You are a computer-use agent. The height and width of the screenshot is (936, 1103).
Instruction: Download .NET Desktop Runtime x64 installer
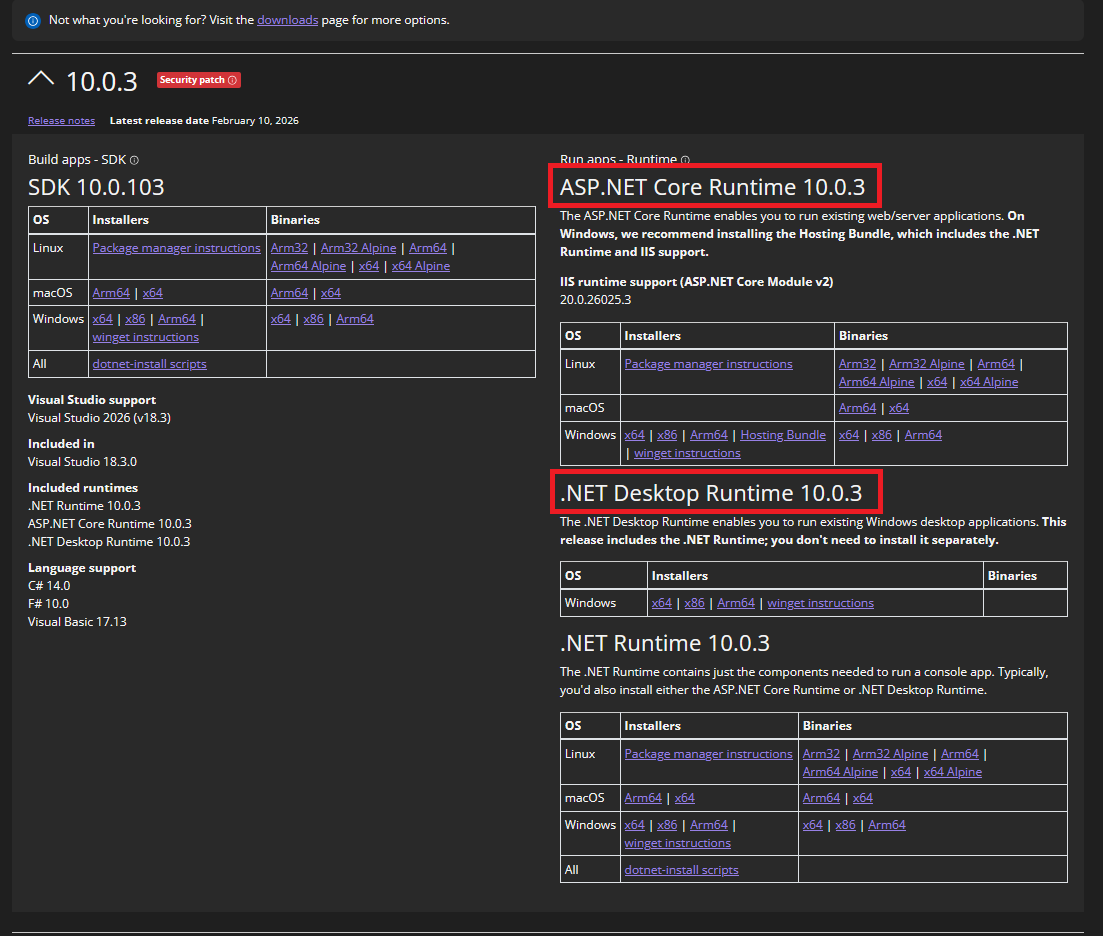662,603
